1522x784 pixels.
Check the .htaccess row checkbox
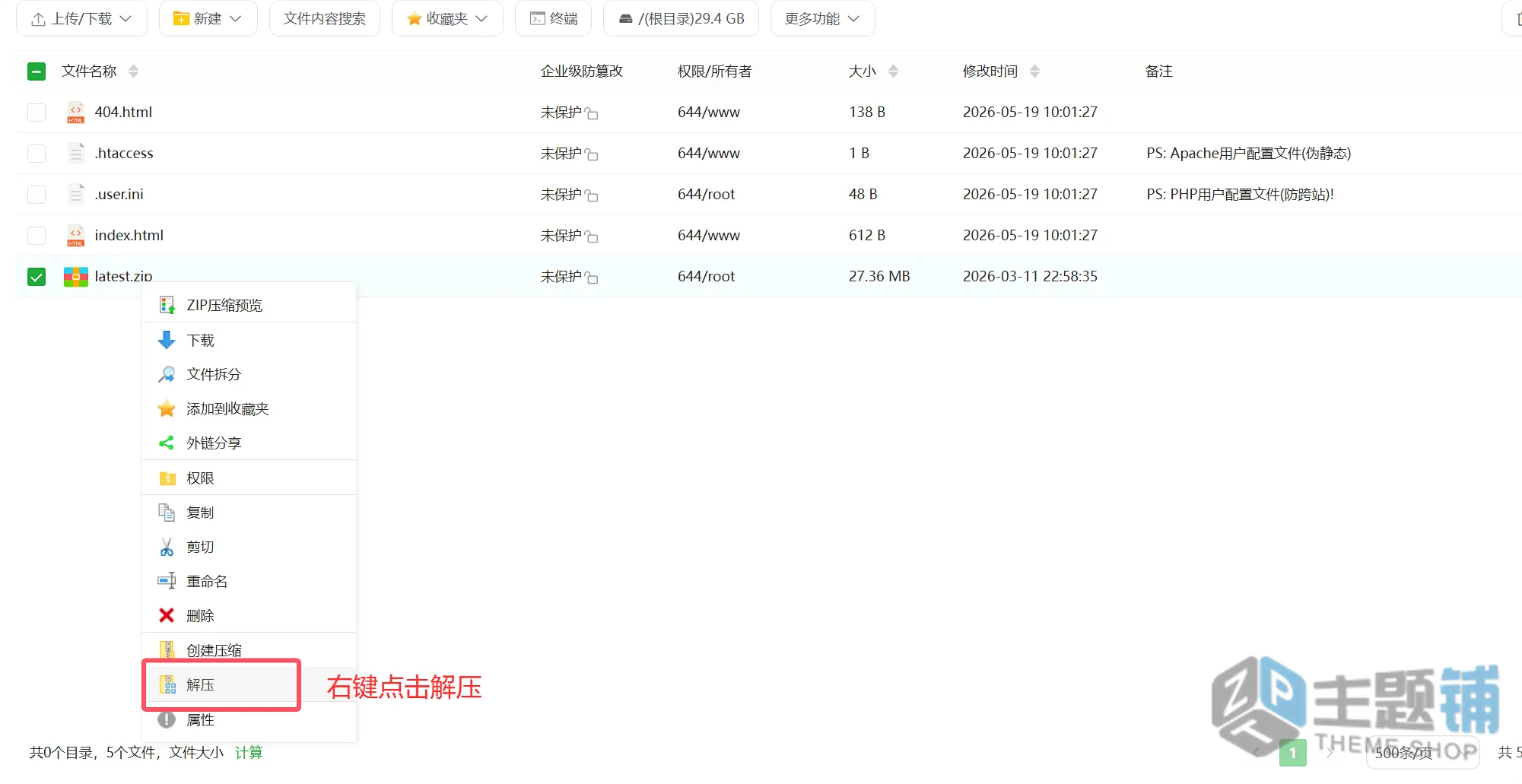click(37, 153)
